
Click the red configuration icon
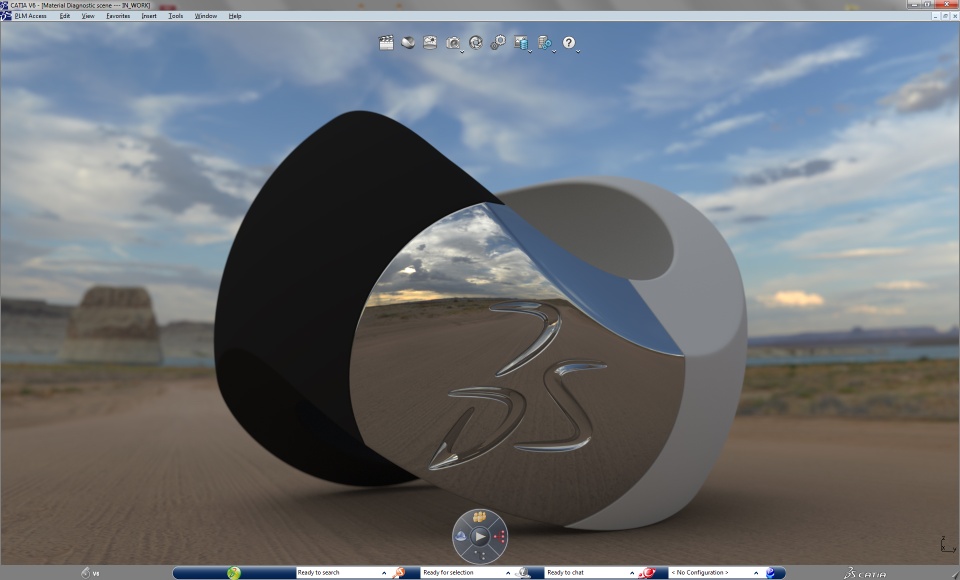point(647,573)
